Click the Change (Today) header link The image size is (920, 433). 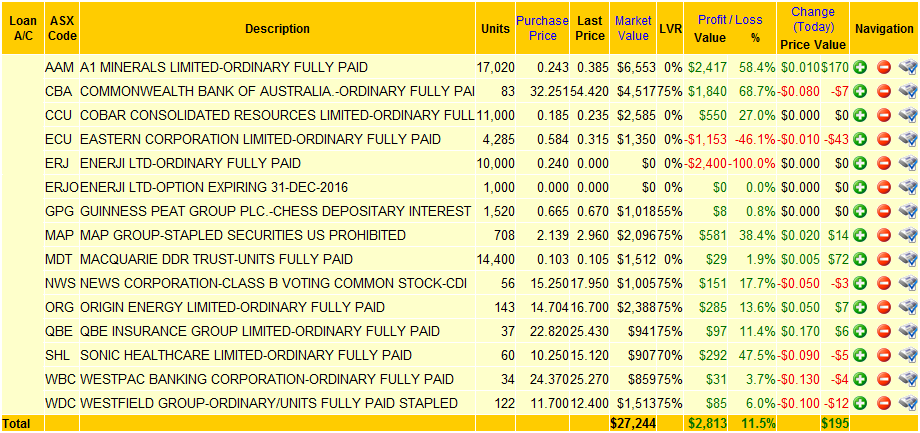click(813, 19)
